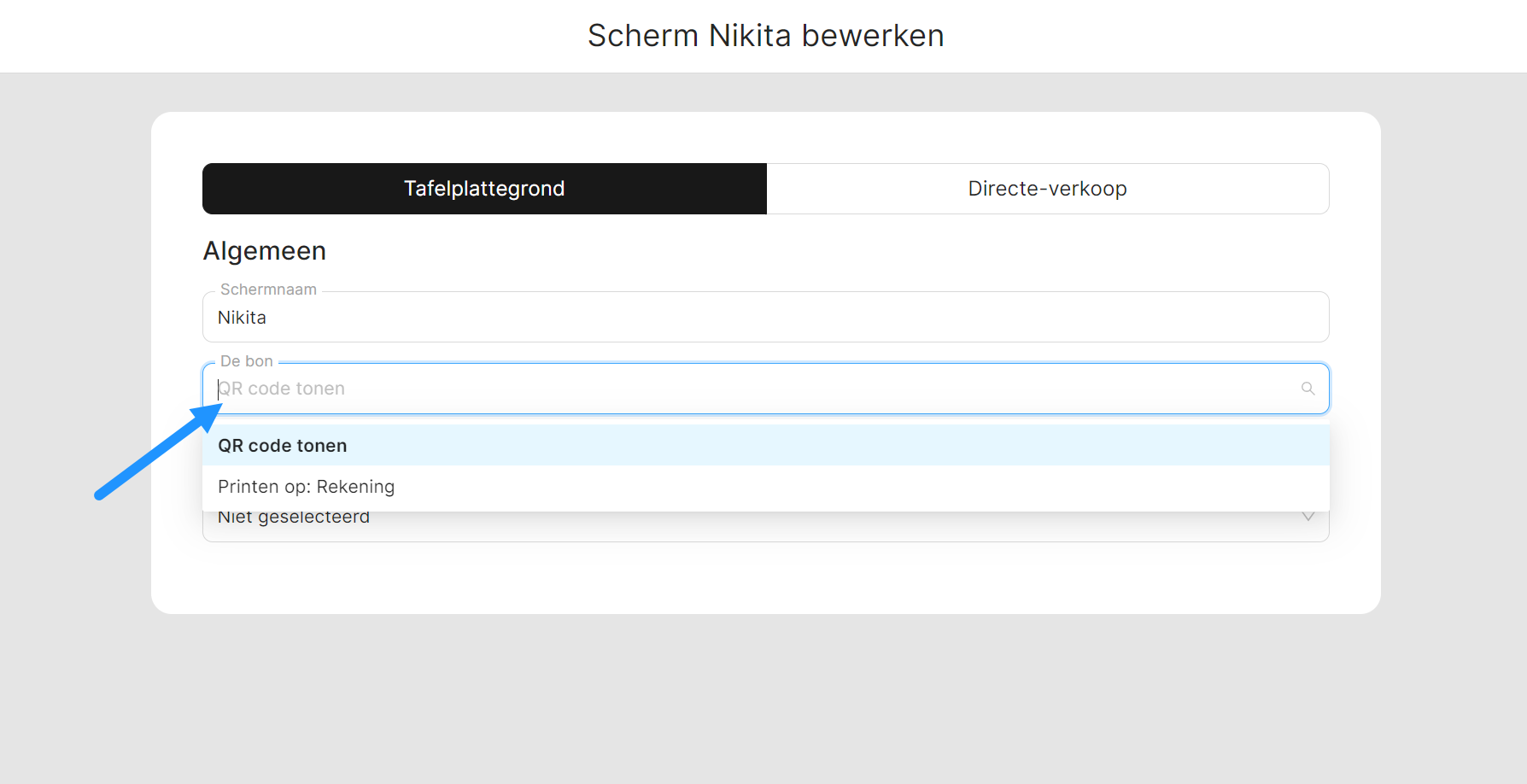Viewport: 1527px width, 784px height.
Task: Click the 'QR code tonen' placeholder text
Action: tap(283, 389)
